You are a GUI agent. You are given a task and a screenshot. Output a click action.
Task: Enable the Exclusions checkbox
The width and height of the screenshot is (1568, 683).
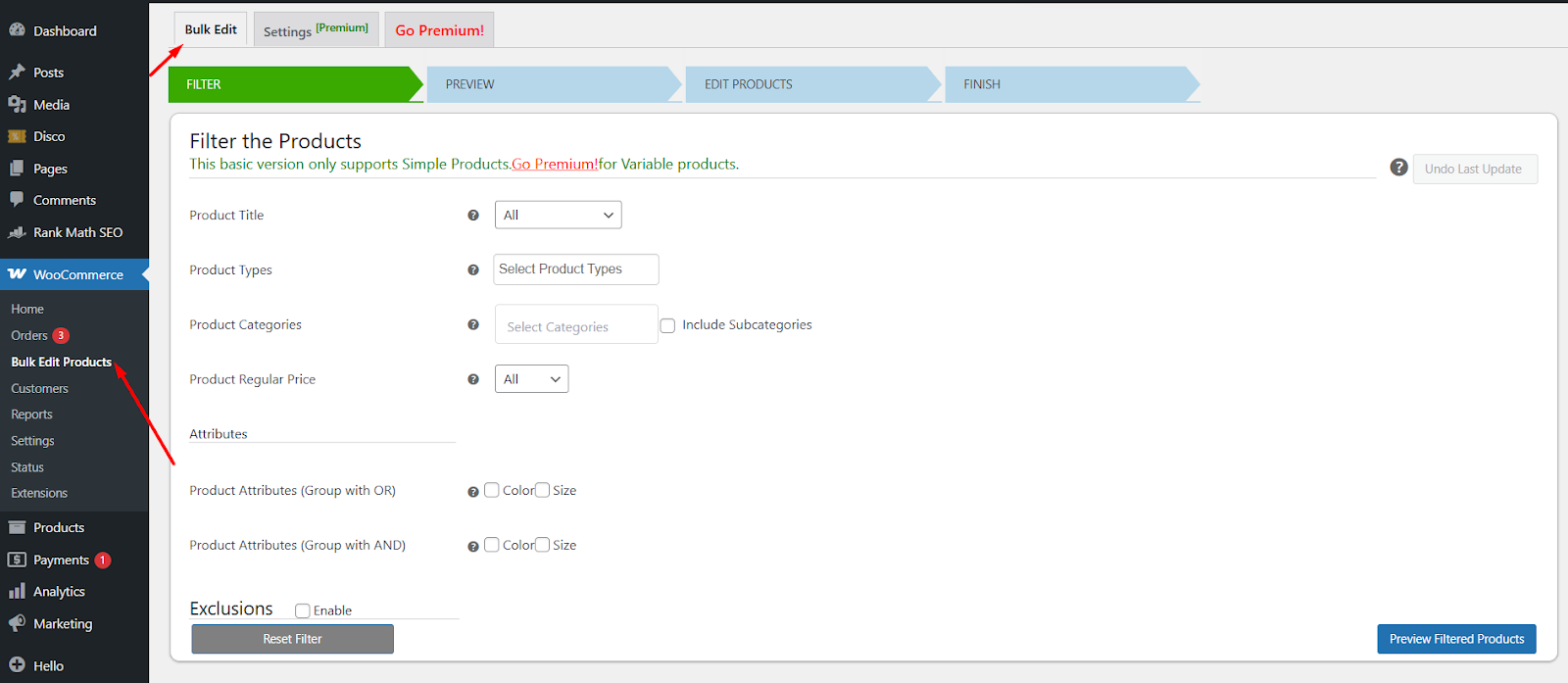(x=303, y=610)
